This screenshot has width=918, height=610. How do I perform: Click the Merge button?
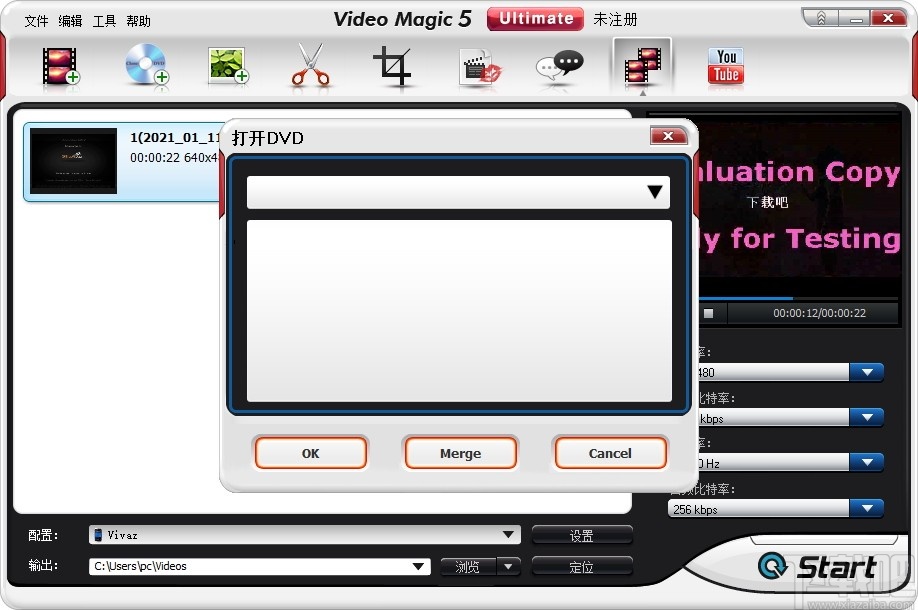(x=459, y=452)
